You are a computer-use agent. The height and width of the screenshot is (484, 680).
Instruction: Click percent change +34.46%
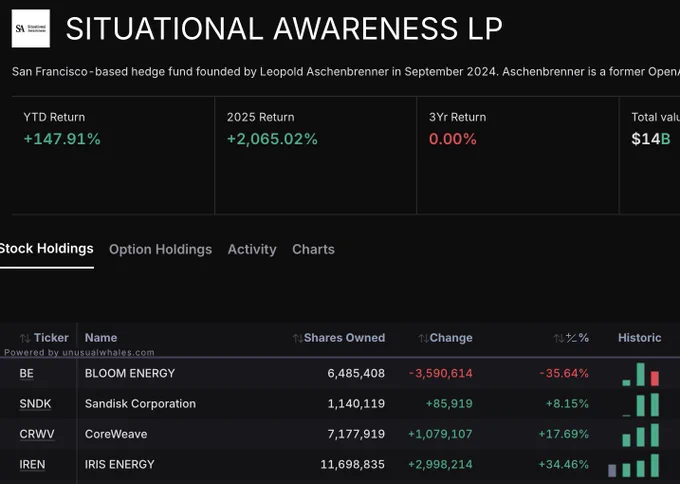tap(564, 464)
